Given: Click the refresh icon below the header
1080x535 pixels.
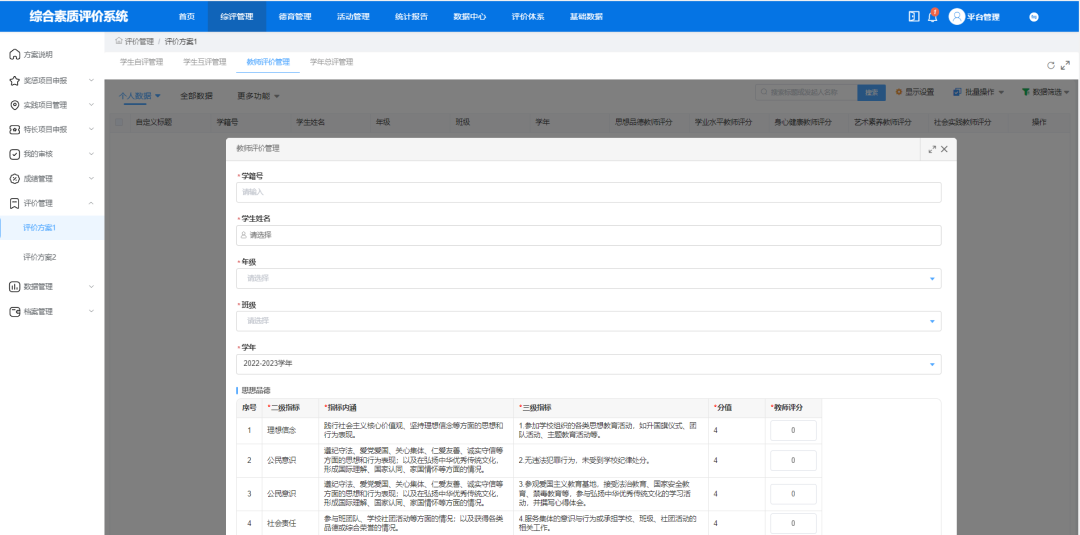Looking at the screenshot, I should (1051, 65).
